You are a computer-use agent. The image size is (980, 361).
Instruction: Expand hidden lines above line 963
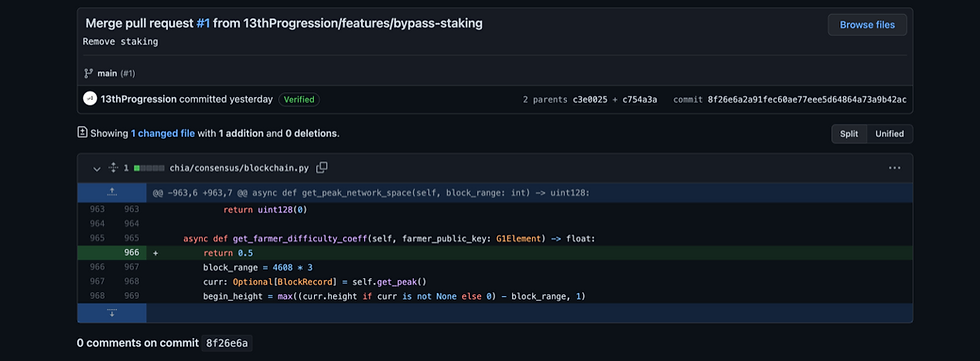point(112,192)
